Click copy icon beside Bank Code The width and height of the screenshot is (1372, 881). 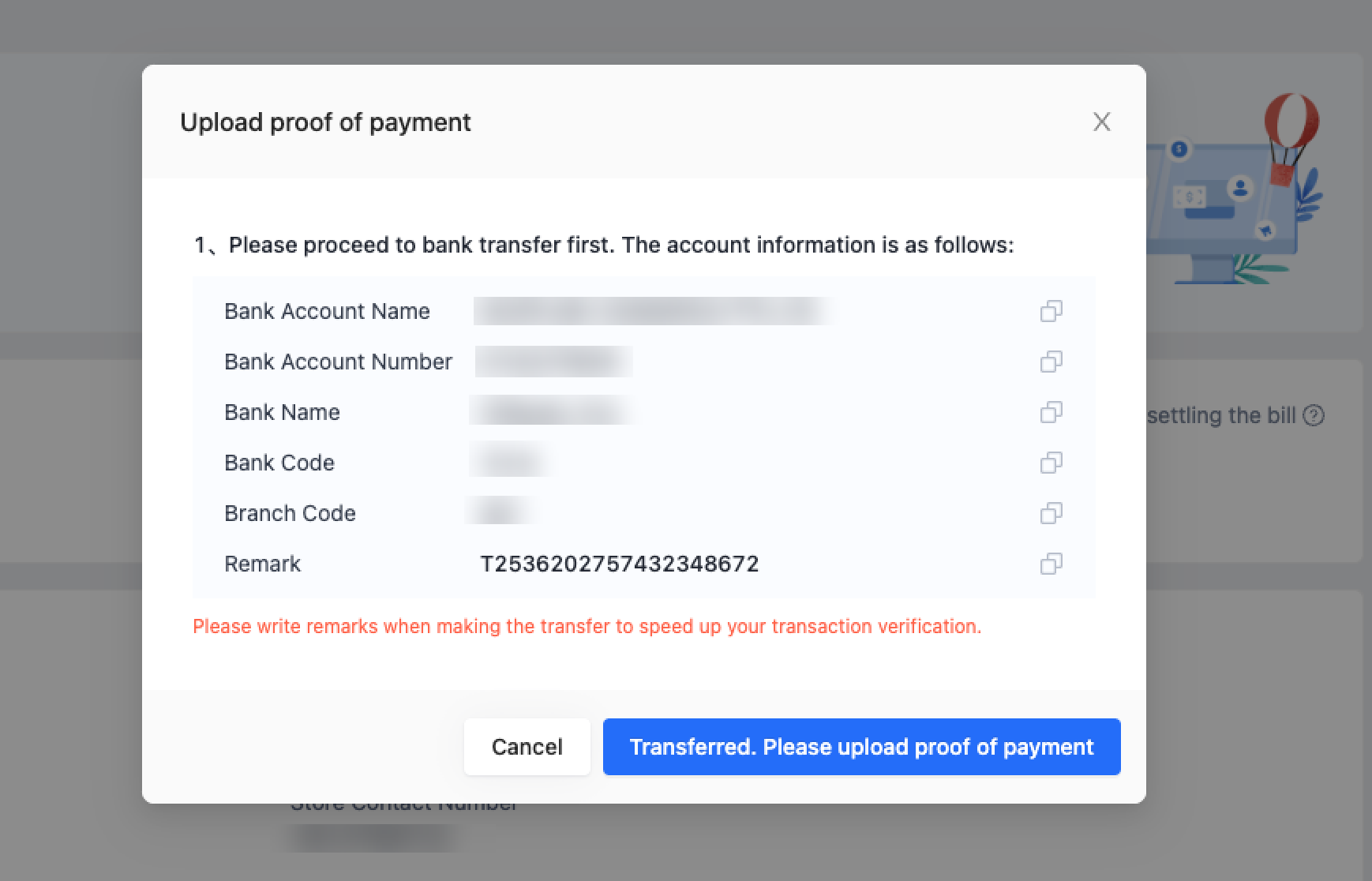pos(1051,463)
